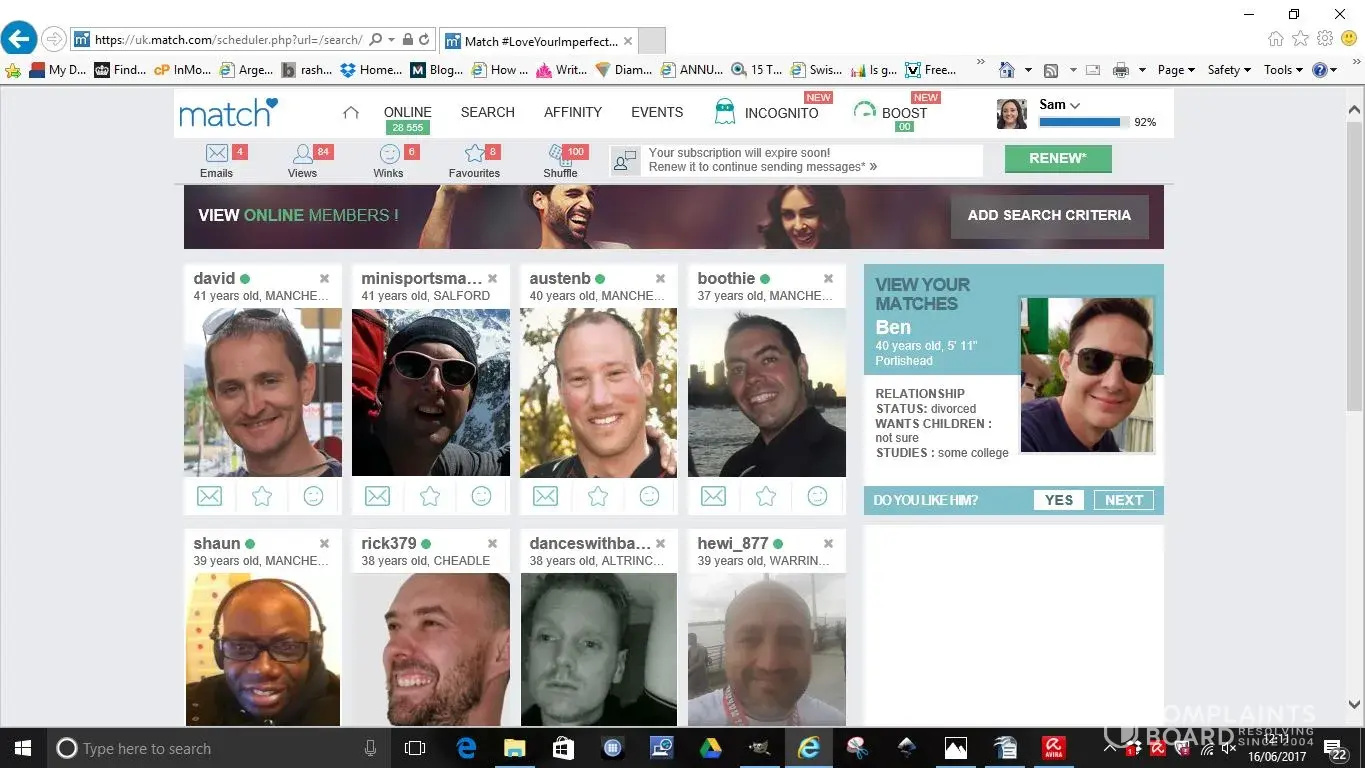Open the Views icon
Viewport: 1365px width, 768px height.
pyautogui.click(x=302, y=154)
